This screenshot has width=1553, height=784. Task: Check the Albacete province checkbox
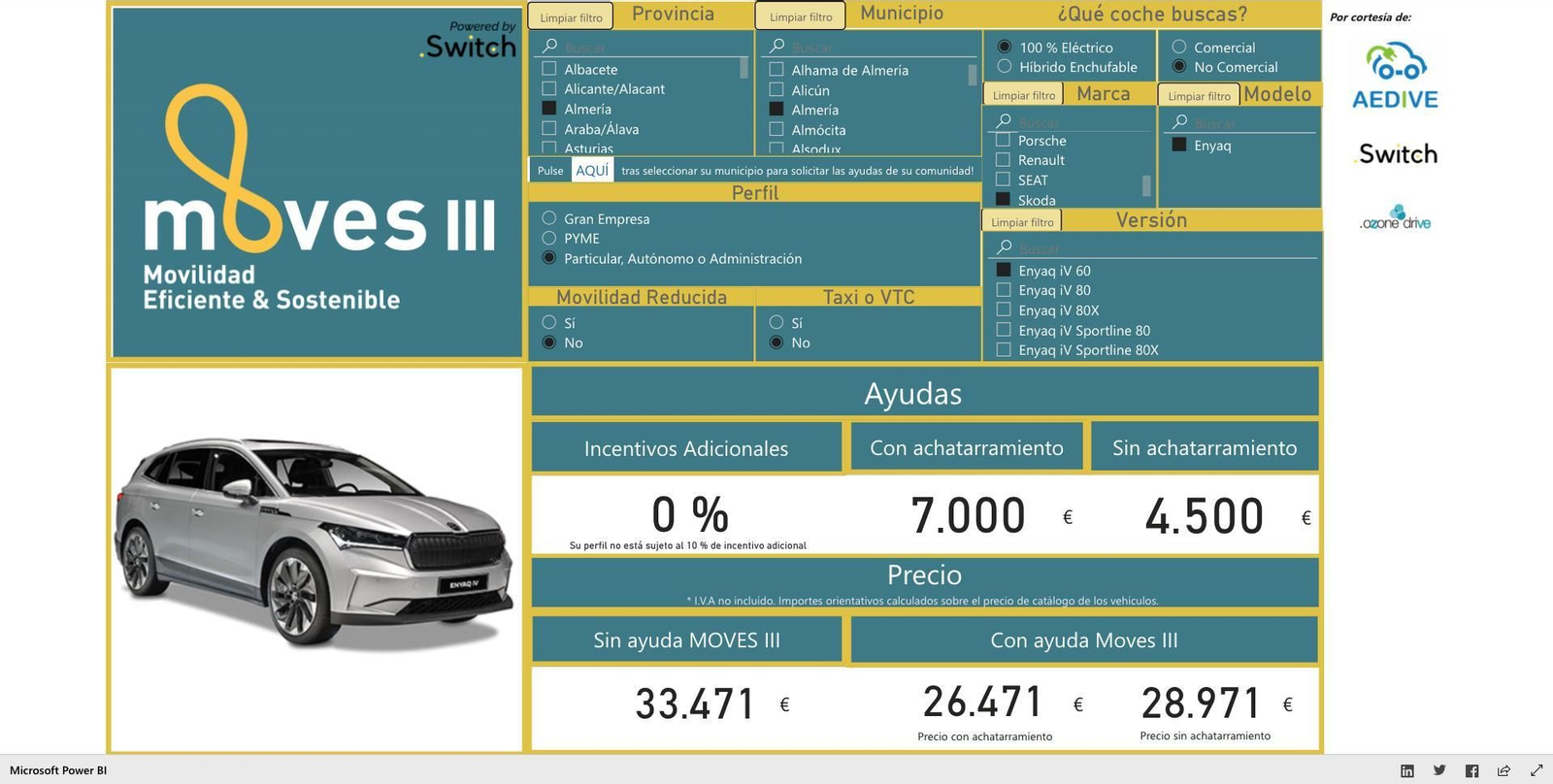click(x=549, y=69)
